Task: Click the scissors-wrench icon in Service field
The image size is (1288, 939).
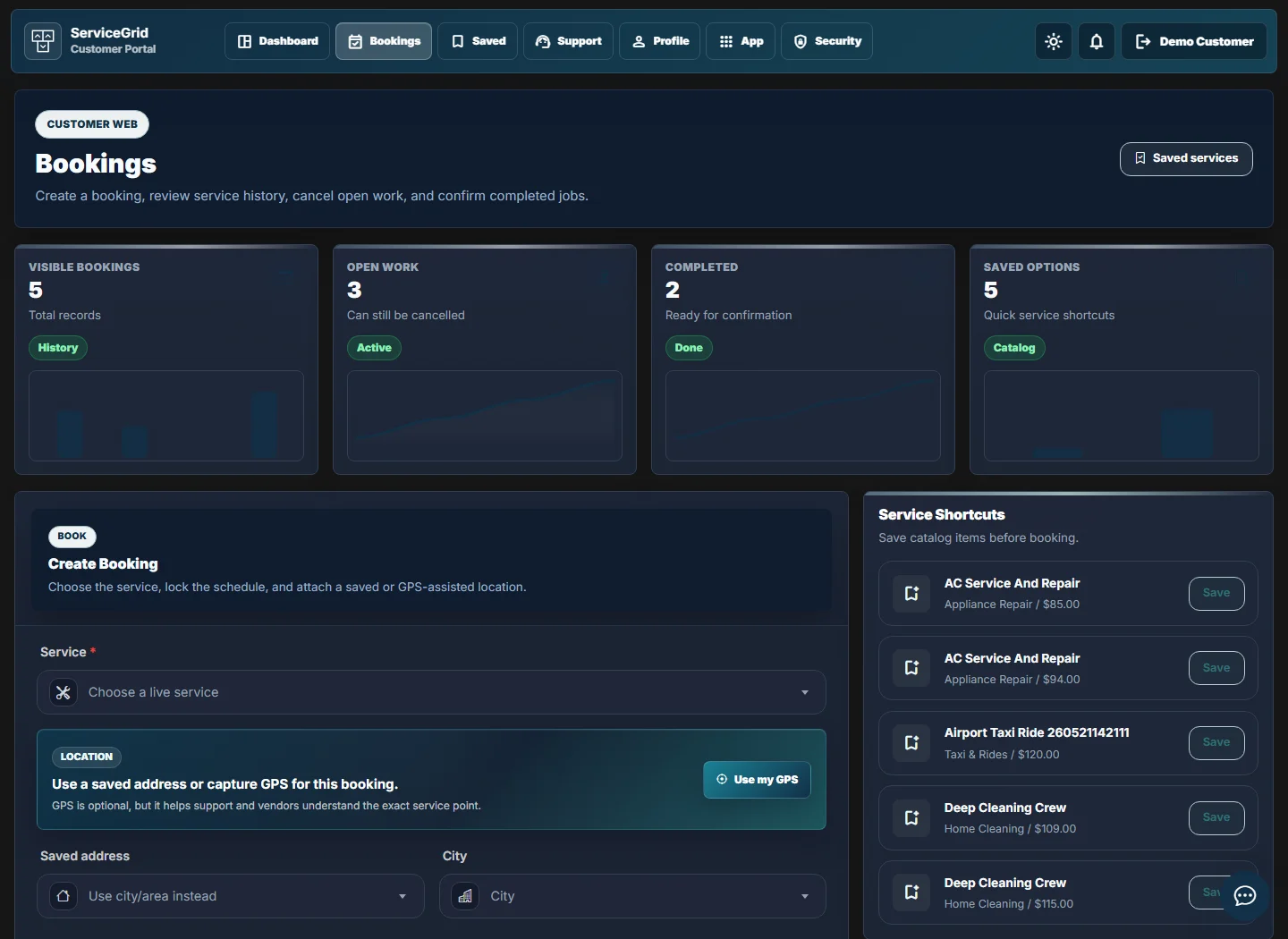Action: (x=64, y=692)
